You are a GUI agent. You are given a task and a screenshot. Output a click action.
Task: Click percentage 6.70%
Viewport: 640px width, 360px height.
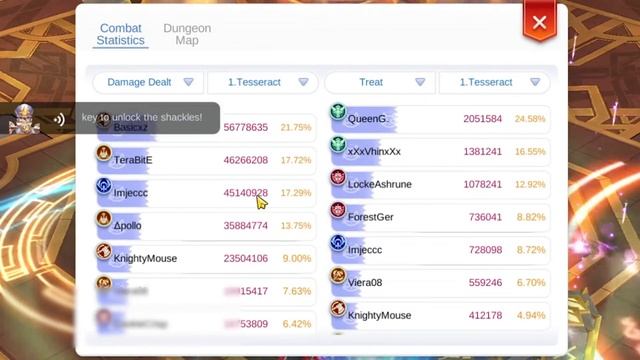531,282
